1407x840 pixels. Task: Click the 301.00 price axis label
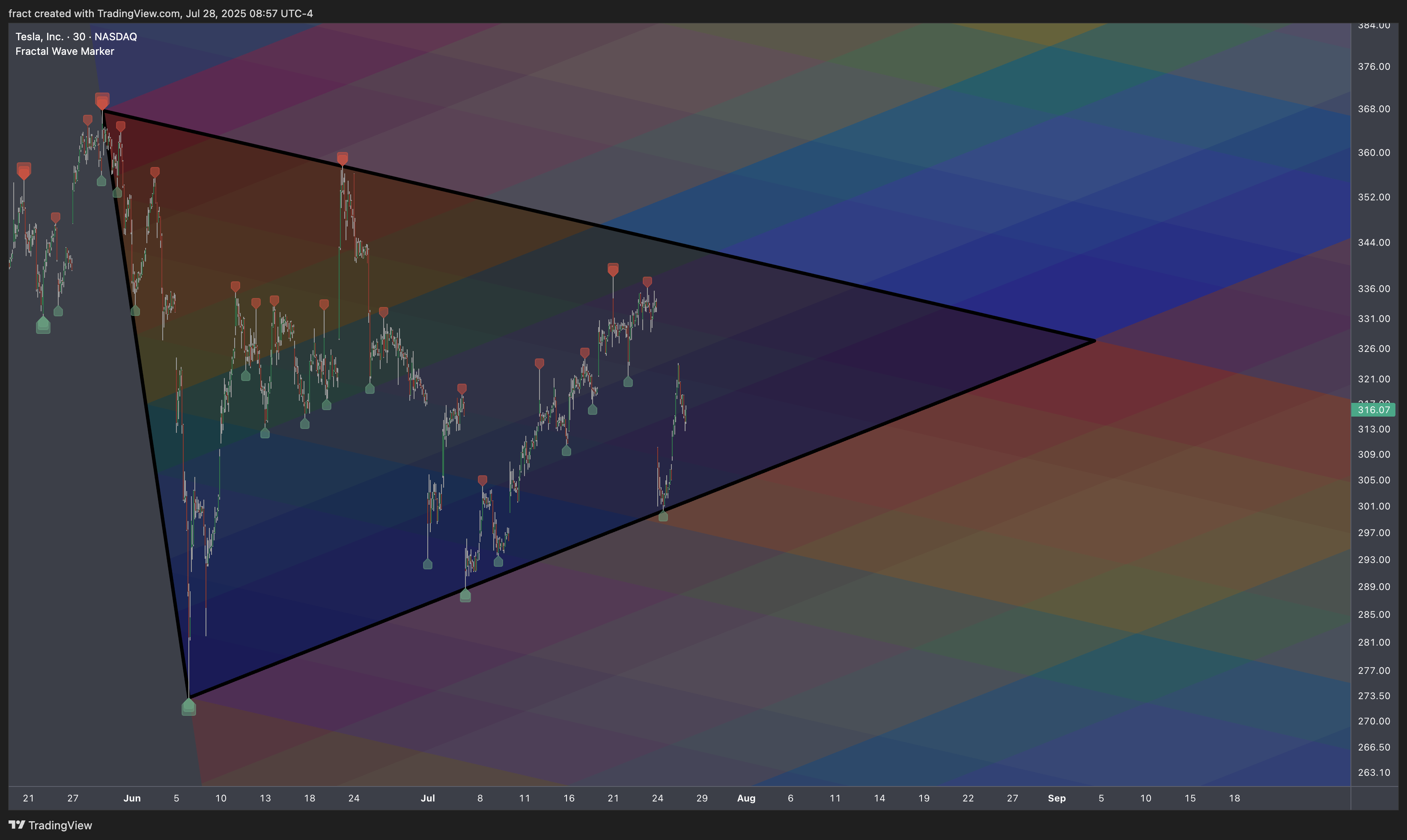point(1374,506)
